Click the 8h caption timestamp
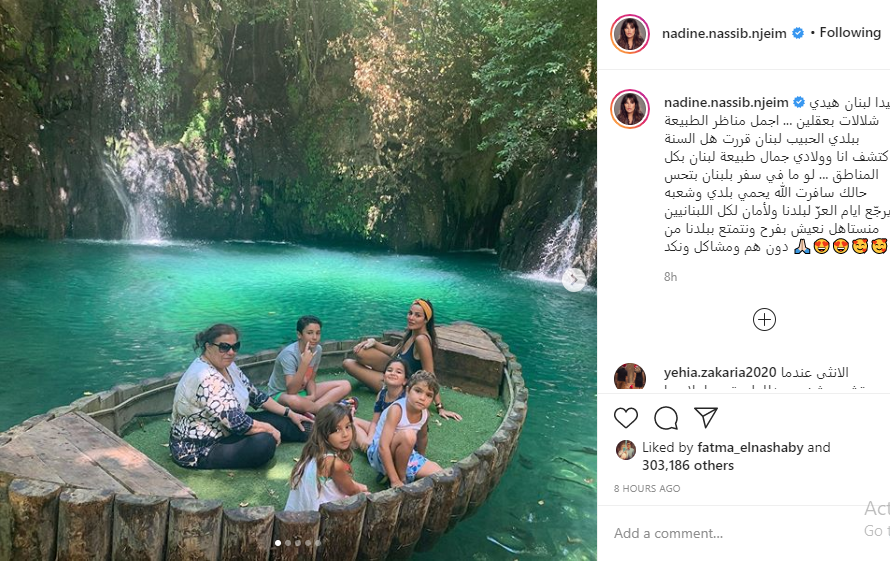Viewport: 890px width, 561px height. click(x=670, y=277)
